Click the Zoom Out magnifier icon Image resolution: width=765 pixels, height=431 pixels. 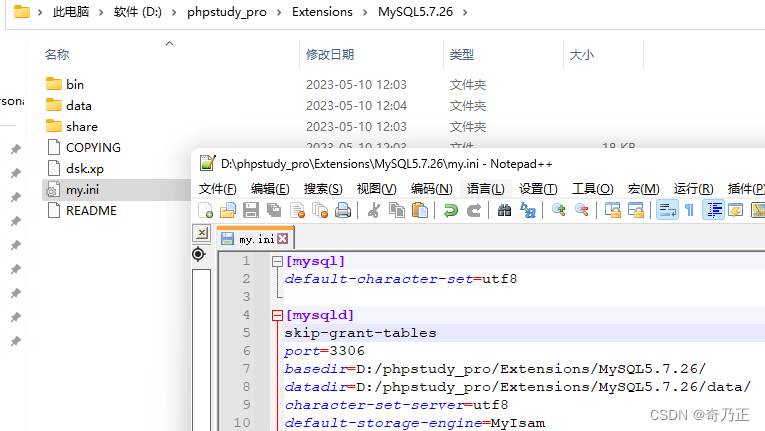582,210
